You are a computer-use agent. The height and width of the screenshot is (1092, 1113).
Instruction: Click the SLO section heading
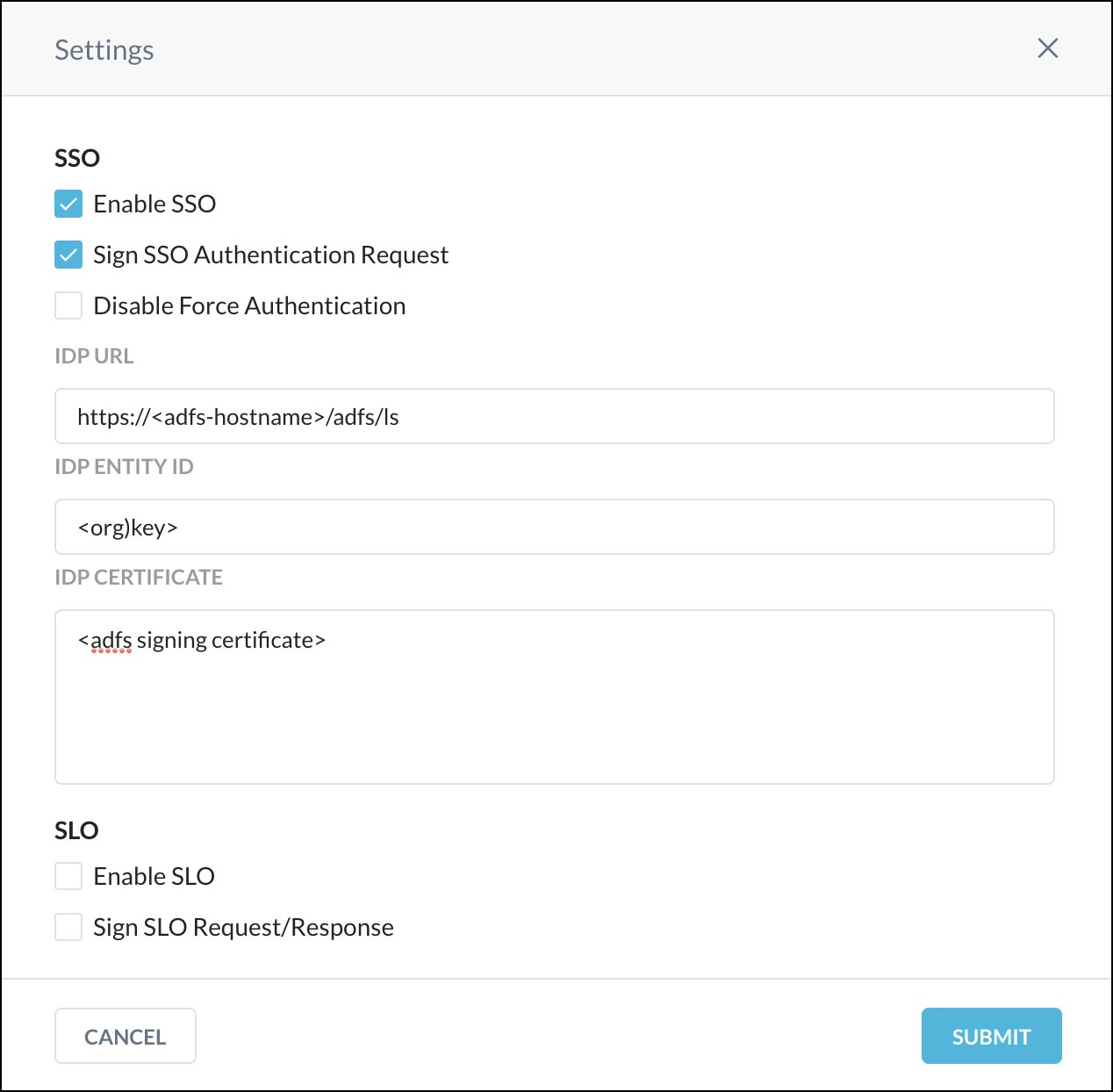tap(75, 830)
